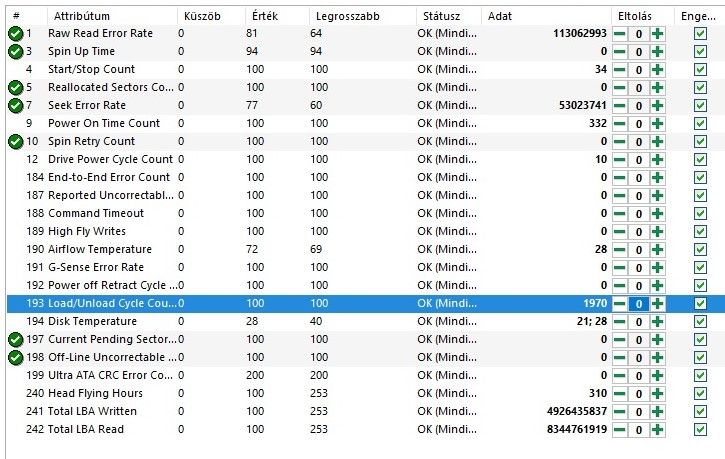Image resolution: width=725 pixels, height=459 pixels.
Task: Click data value 53023741
Action: pos(583,105)
